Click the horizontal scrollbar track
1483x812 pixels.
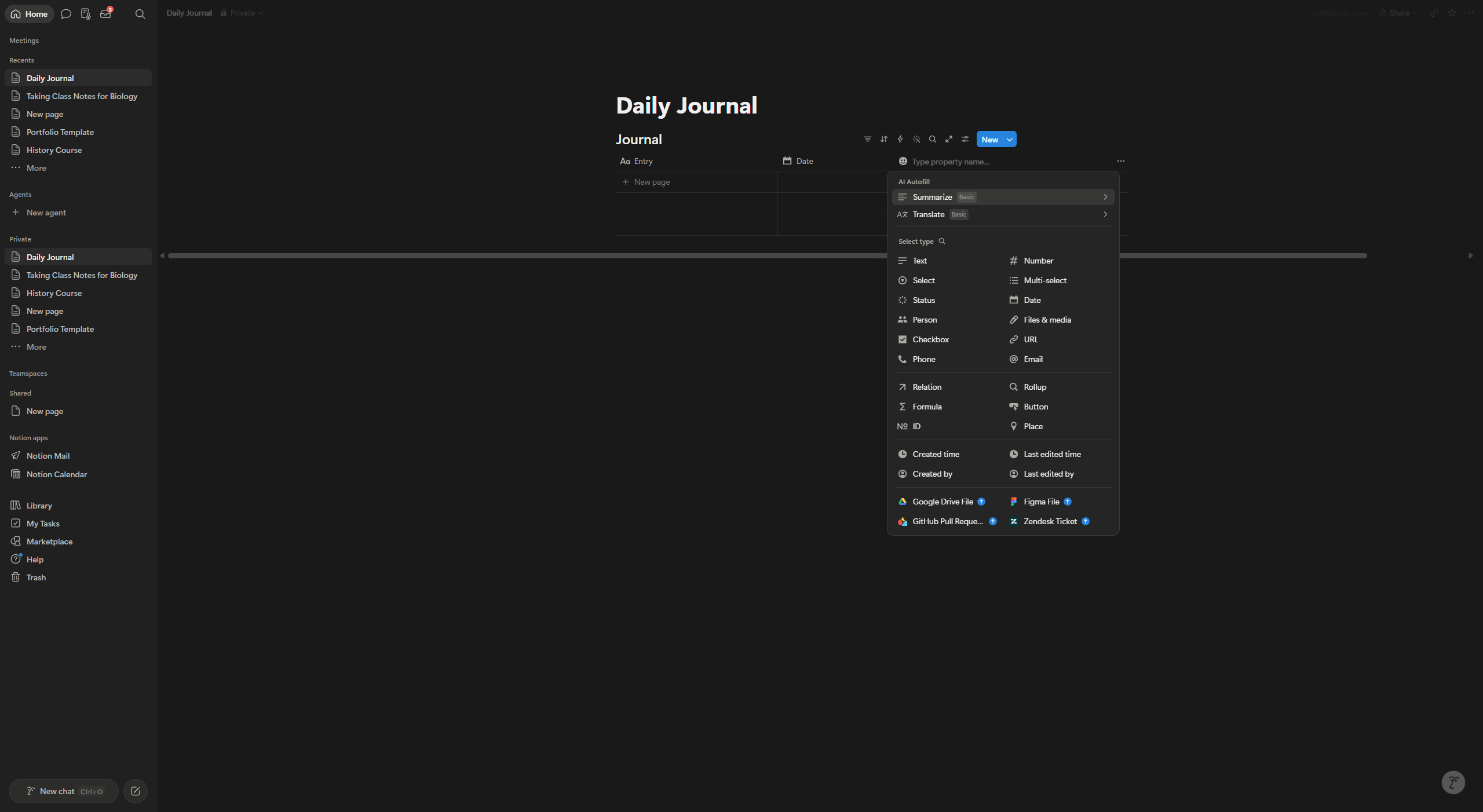point(767,255)
